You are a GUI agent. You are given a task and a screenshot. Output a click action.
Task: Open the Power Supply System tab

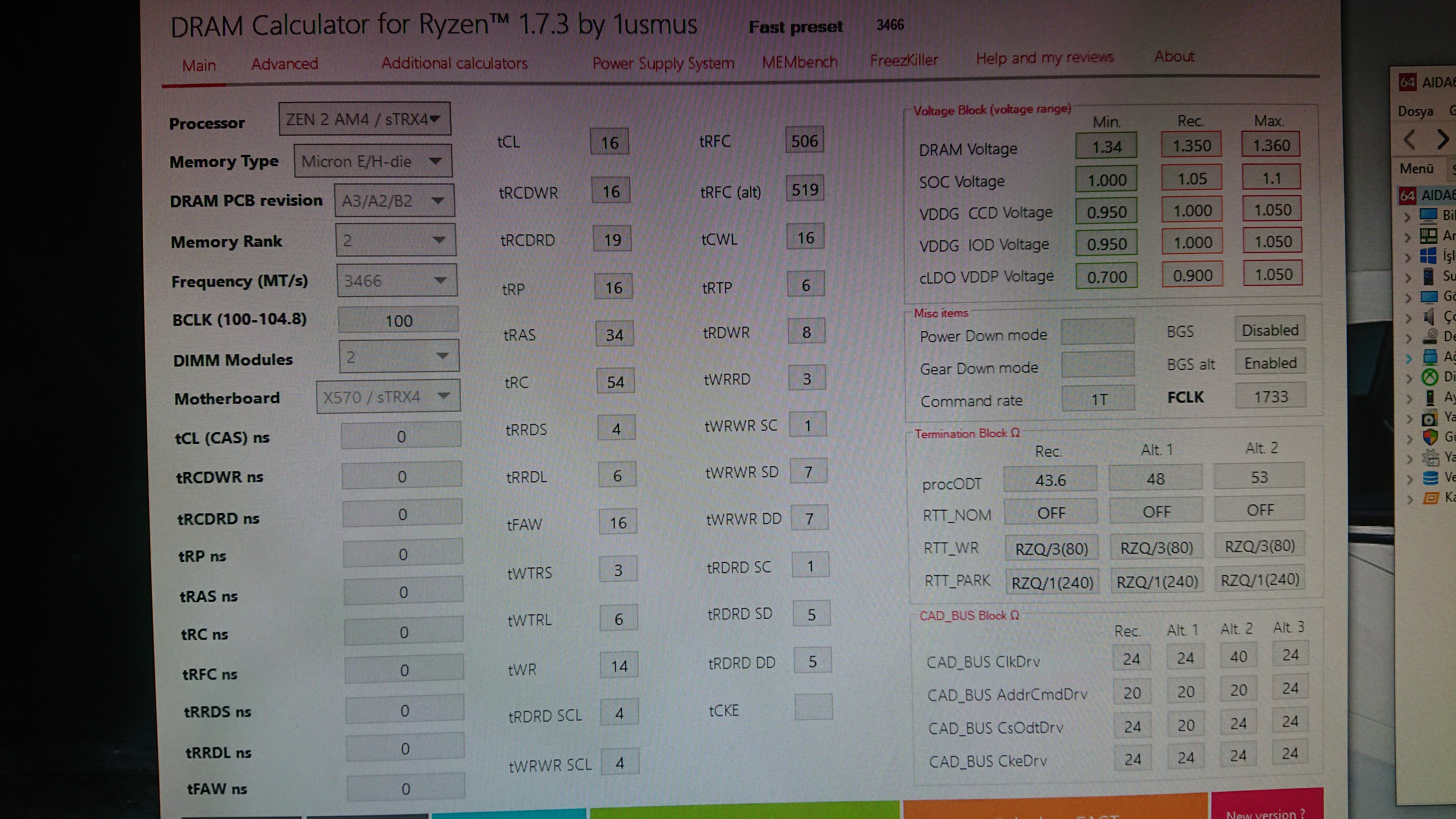pyautogui.click(x=664, y=62)
